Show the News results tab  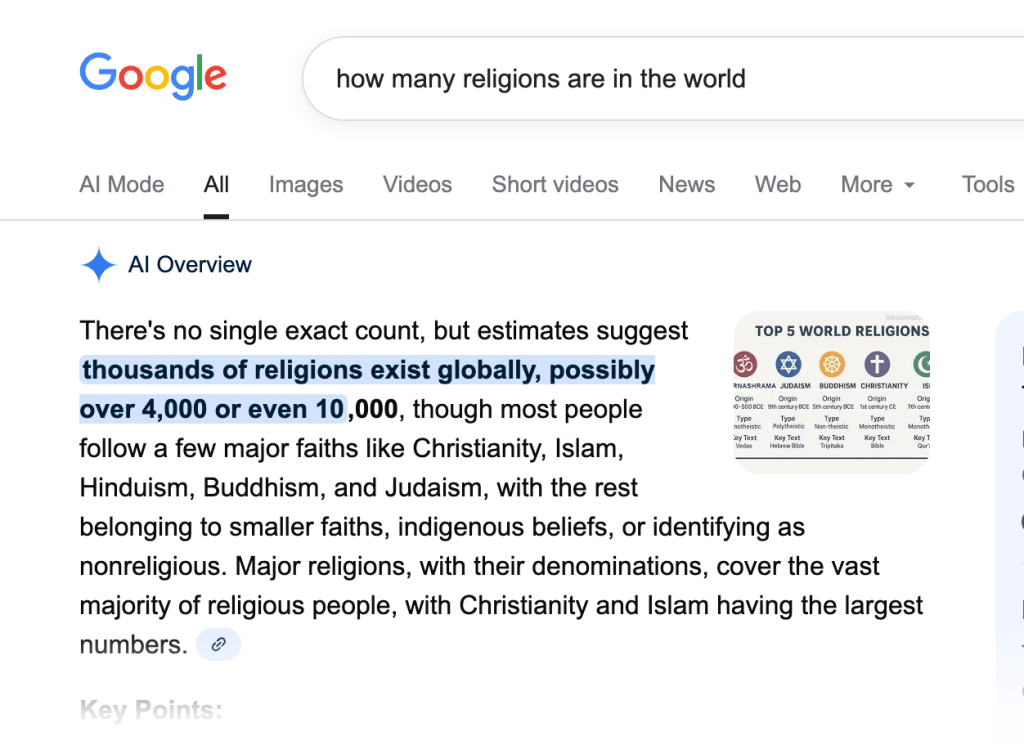pyautogui.click(x=686, y=185)
